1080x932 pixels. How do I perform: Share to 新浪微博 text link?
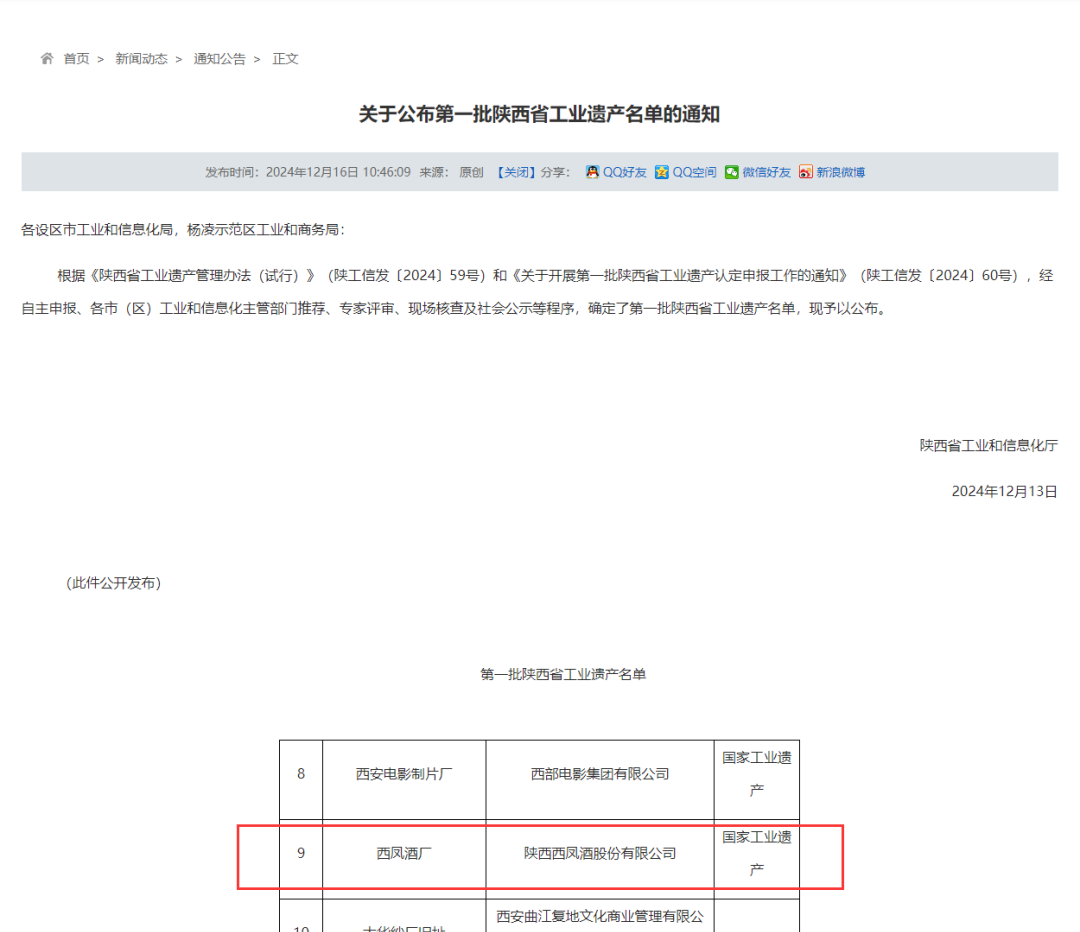pyautogui.click(x=840, y=172)
